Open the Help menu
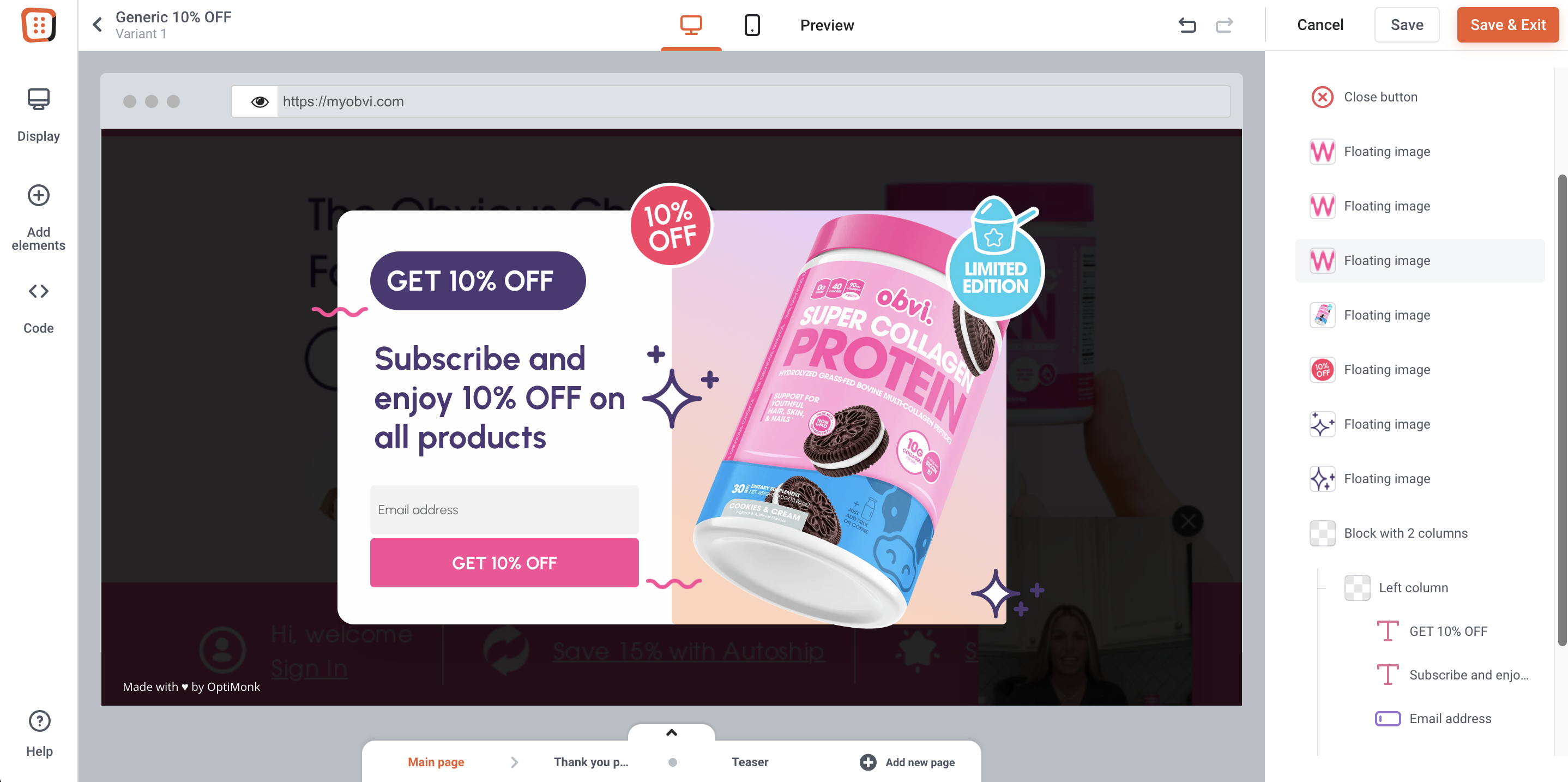This screenshot has height=782, width=1568. point(40,733)
